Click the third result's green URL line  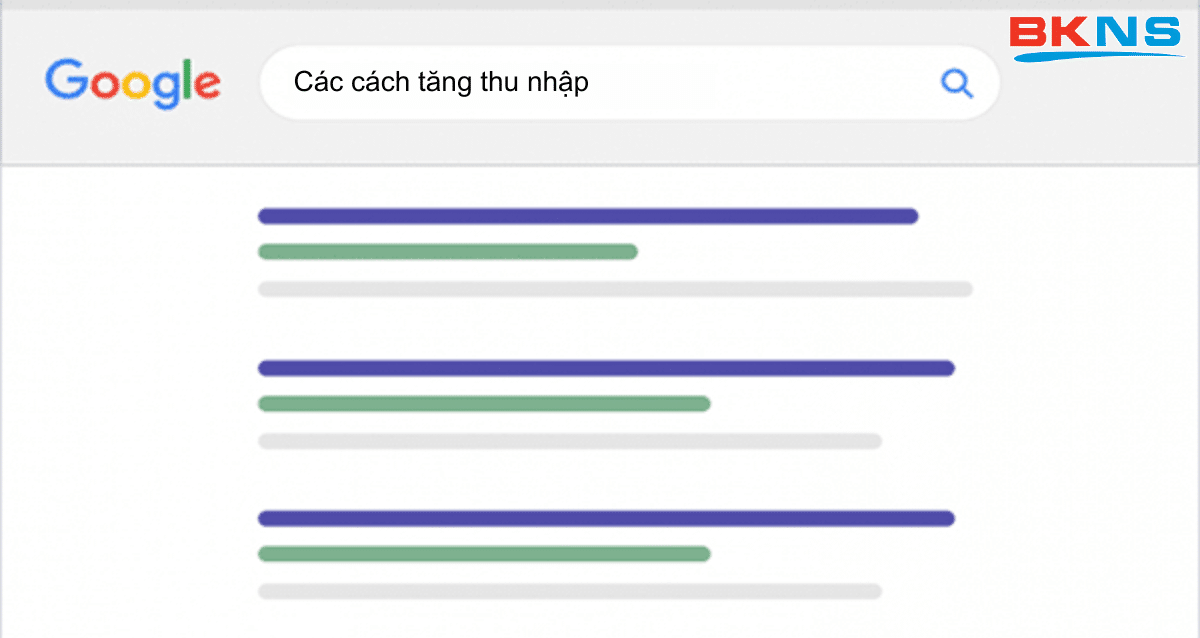[x=484, y=554]
